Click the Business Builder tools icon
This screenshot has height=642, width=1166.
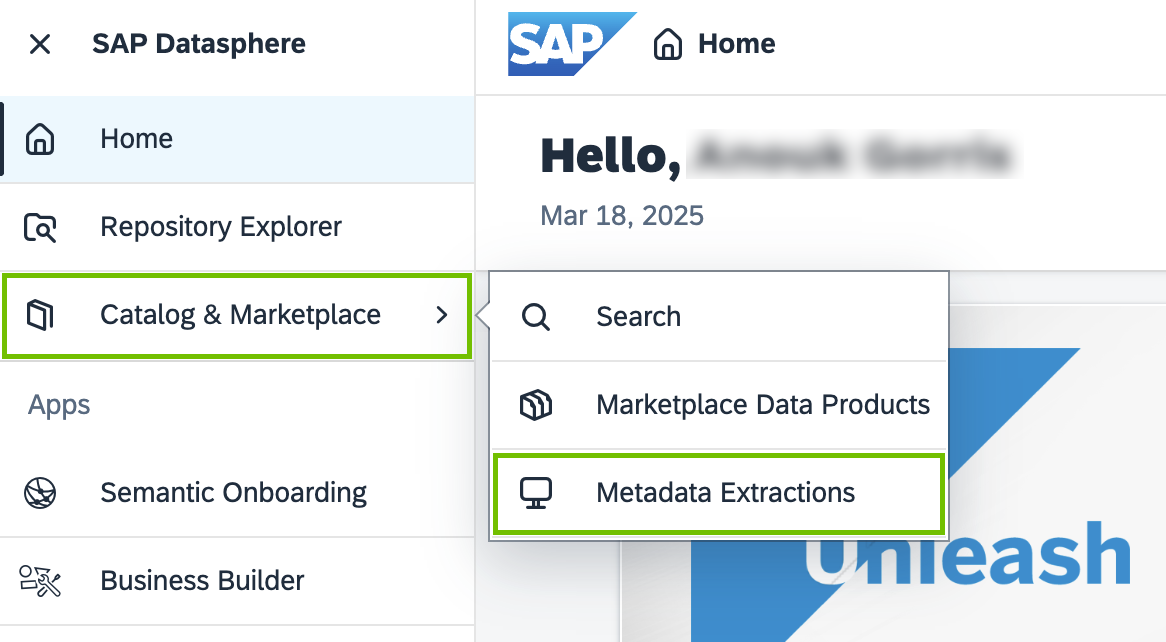coord(40,581)
